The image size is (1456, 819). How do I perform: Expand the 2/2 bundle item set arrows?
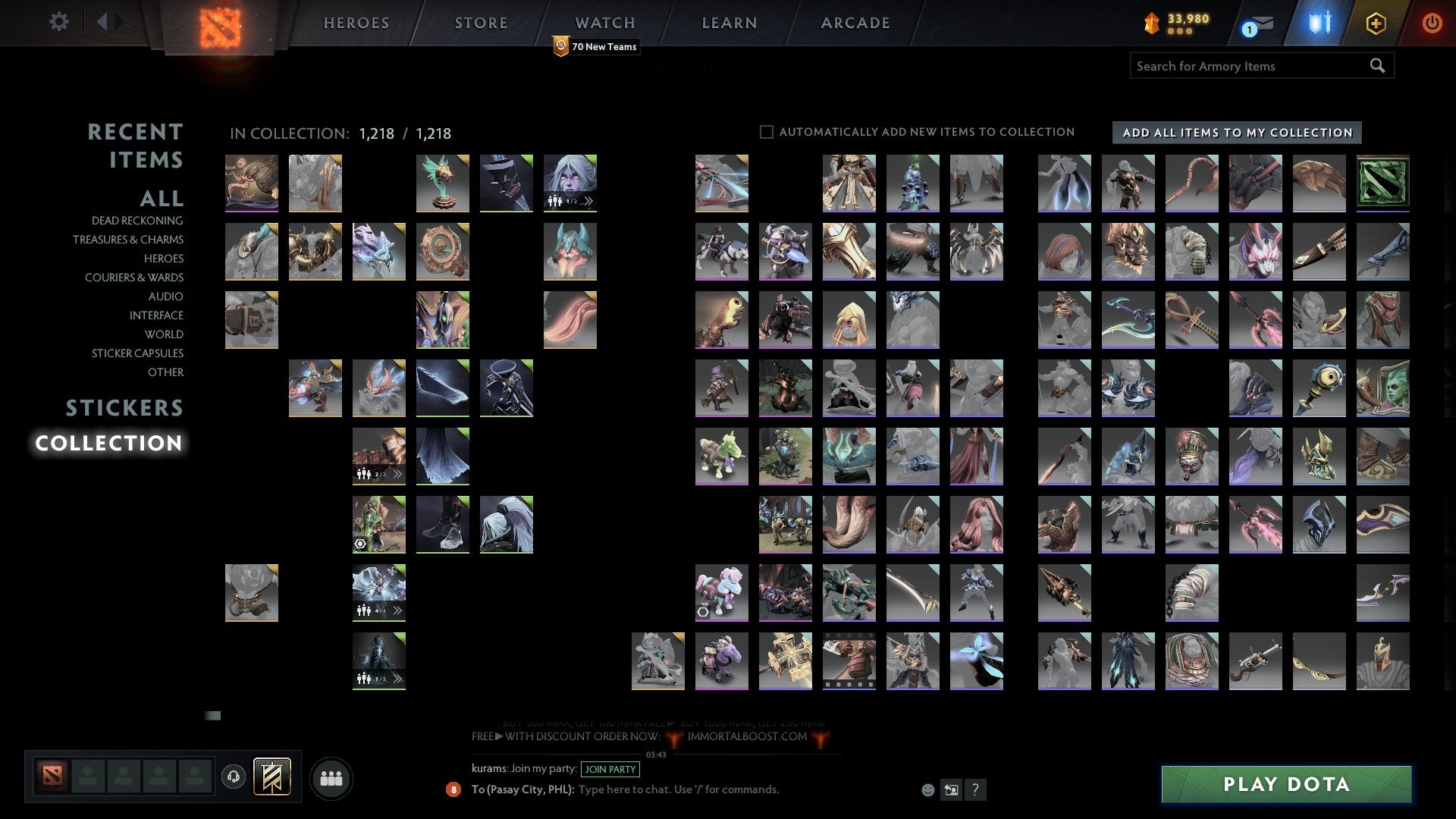pos(397,474)
